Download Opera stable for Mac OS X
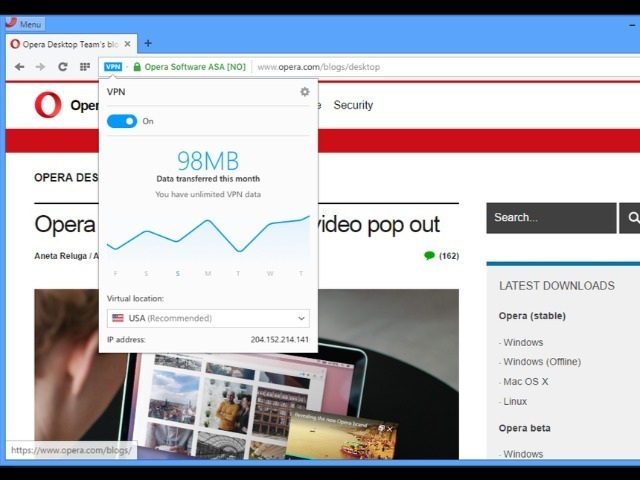This screenshot has height=480, width=640. pyautogui.click(x=526, y=382)
